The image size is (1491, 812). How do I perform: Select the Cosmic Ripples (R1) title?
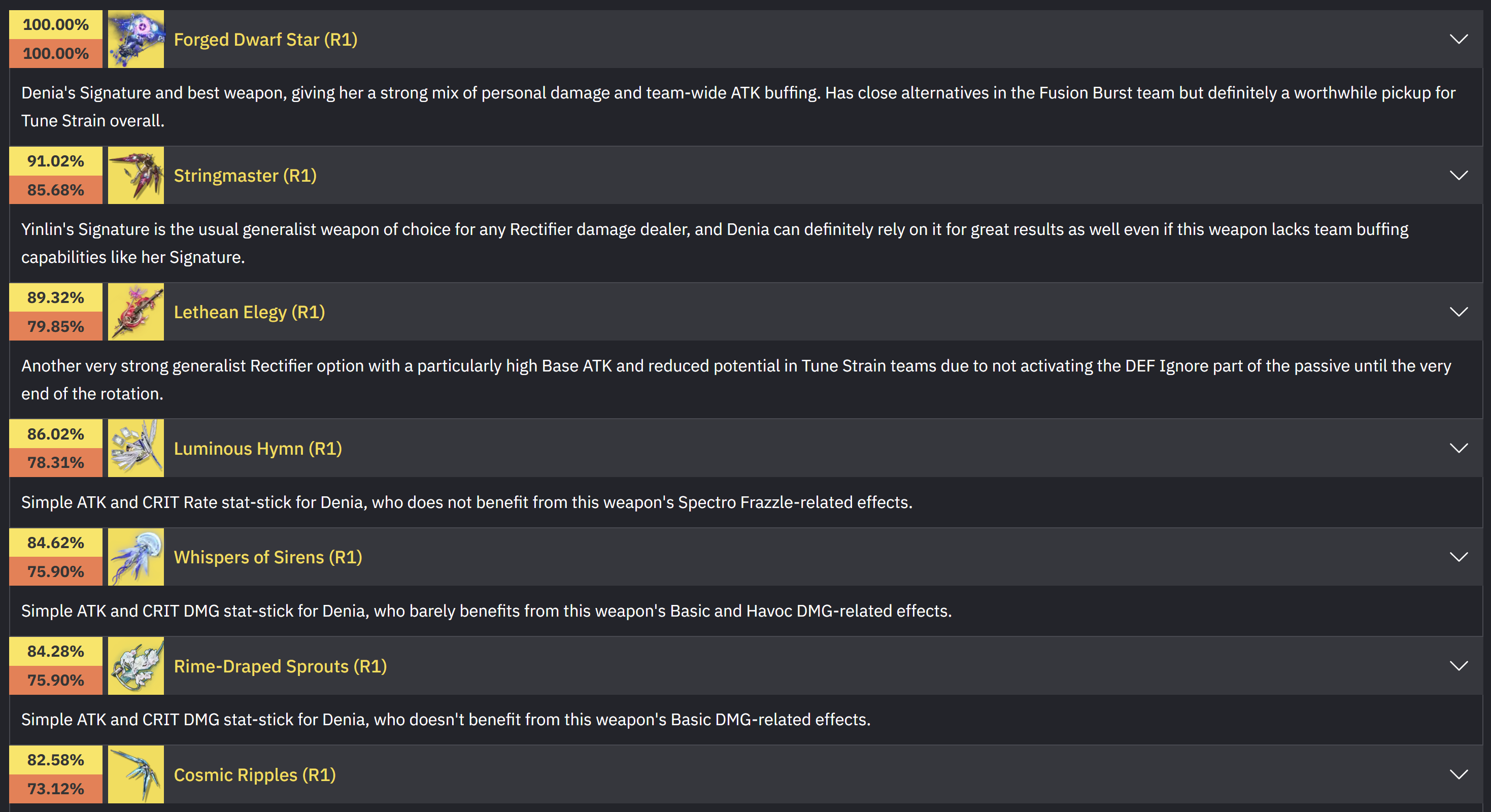click(x=255, y=774)
